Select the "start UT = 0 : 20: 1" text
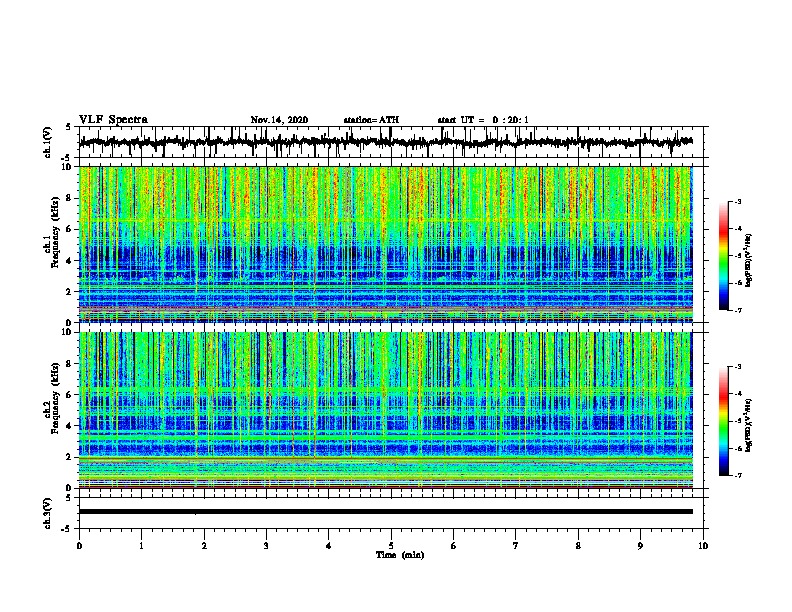Screen dimensions: 792x612 click(483, 120)
